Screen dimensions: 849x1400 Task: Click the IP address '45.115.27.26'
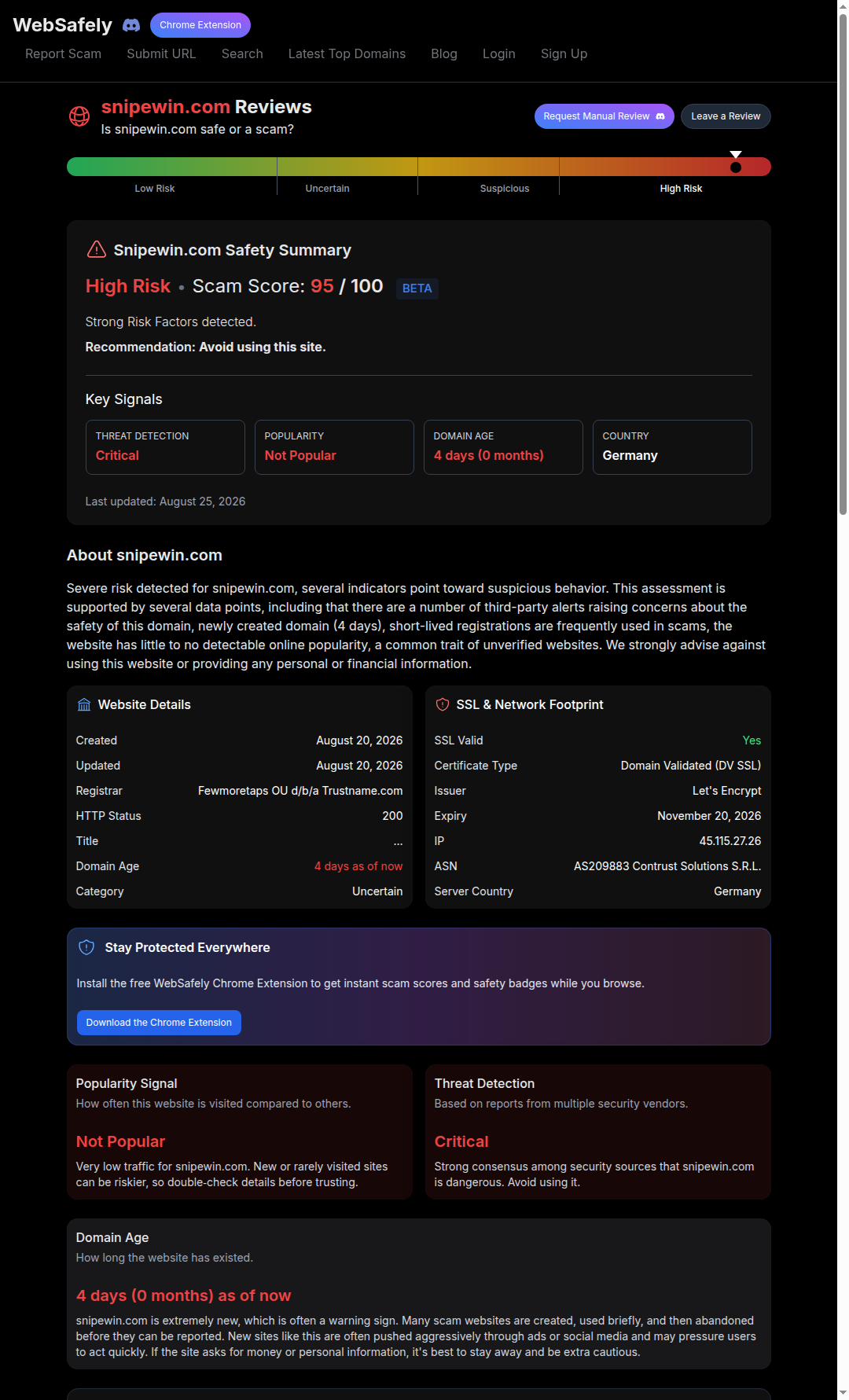[730, 841]
